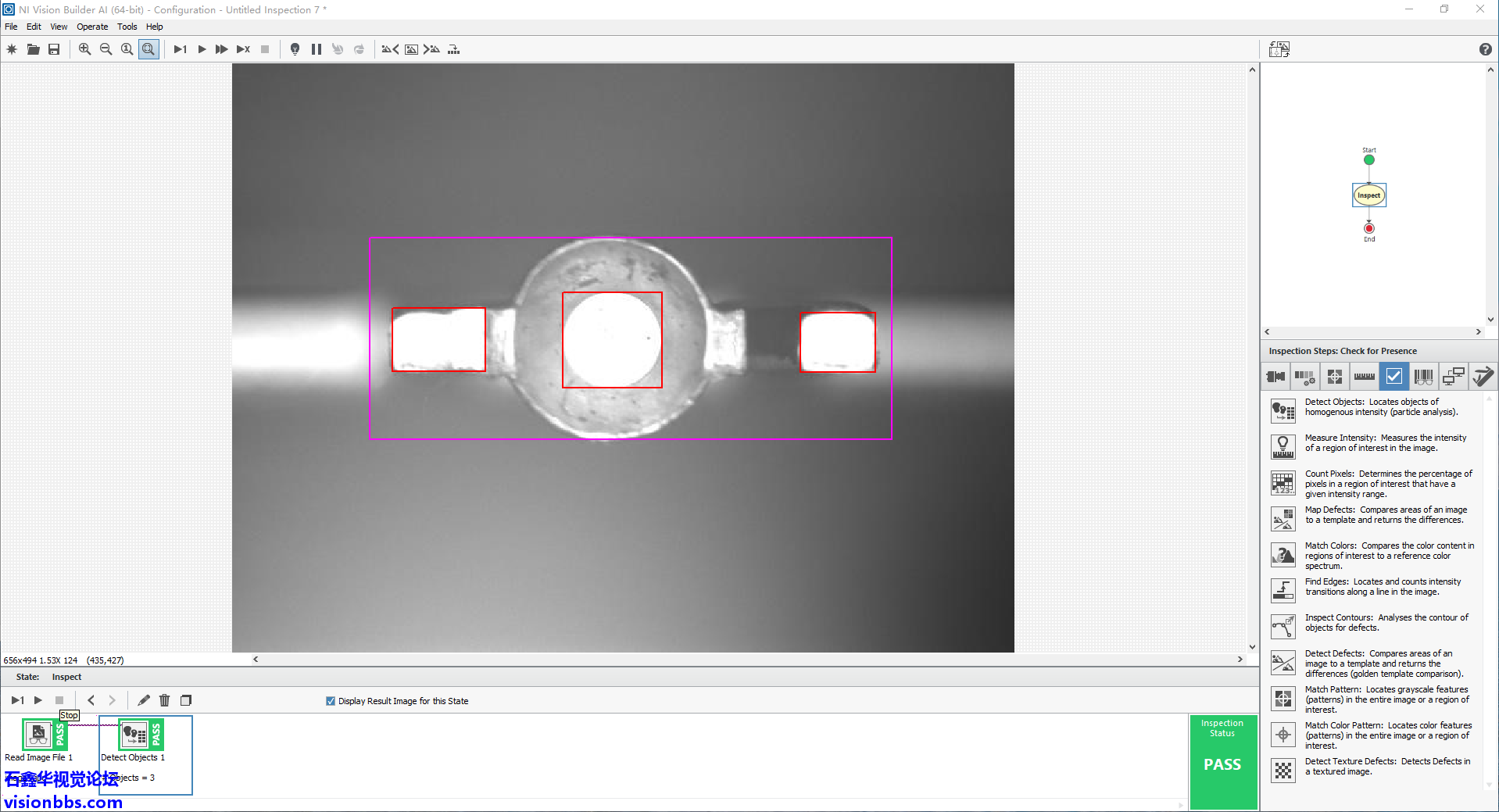Expand state diagram view rightward with arrow
1499x812 pixels.
coord(1478,332)
